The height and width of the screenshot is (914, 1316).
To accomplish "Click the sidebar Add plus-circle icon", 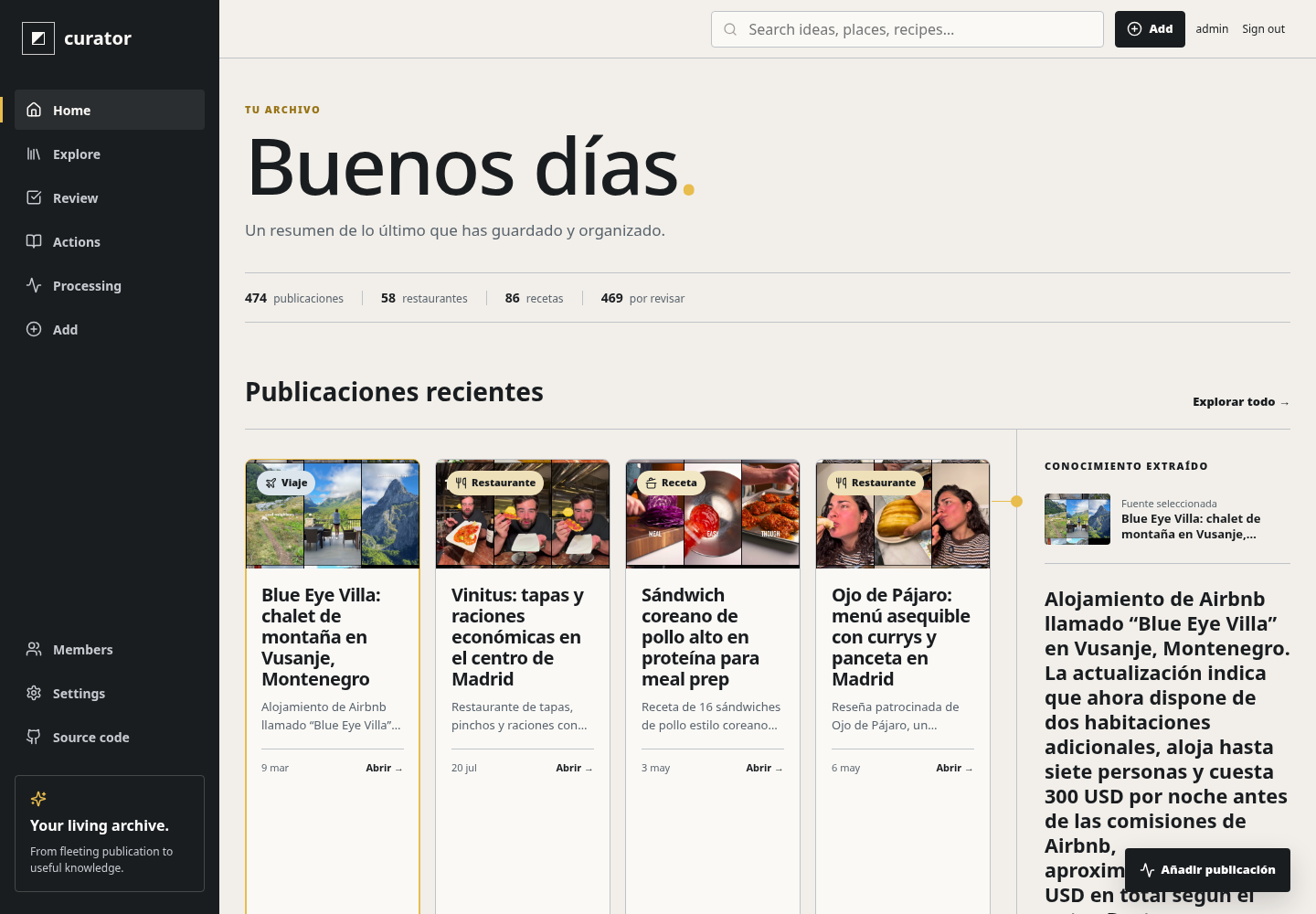I will point(34,329).
